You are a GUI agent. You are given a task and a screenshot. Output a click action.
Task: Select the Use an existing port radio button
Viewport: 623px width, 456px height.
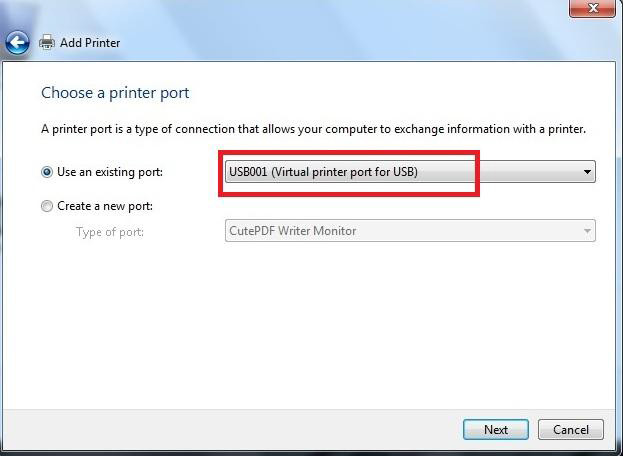pos(47,172)
